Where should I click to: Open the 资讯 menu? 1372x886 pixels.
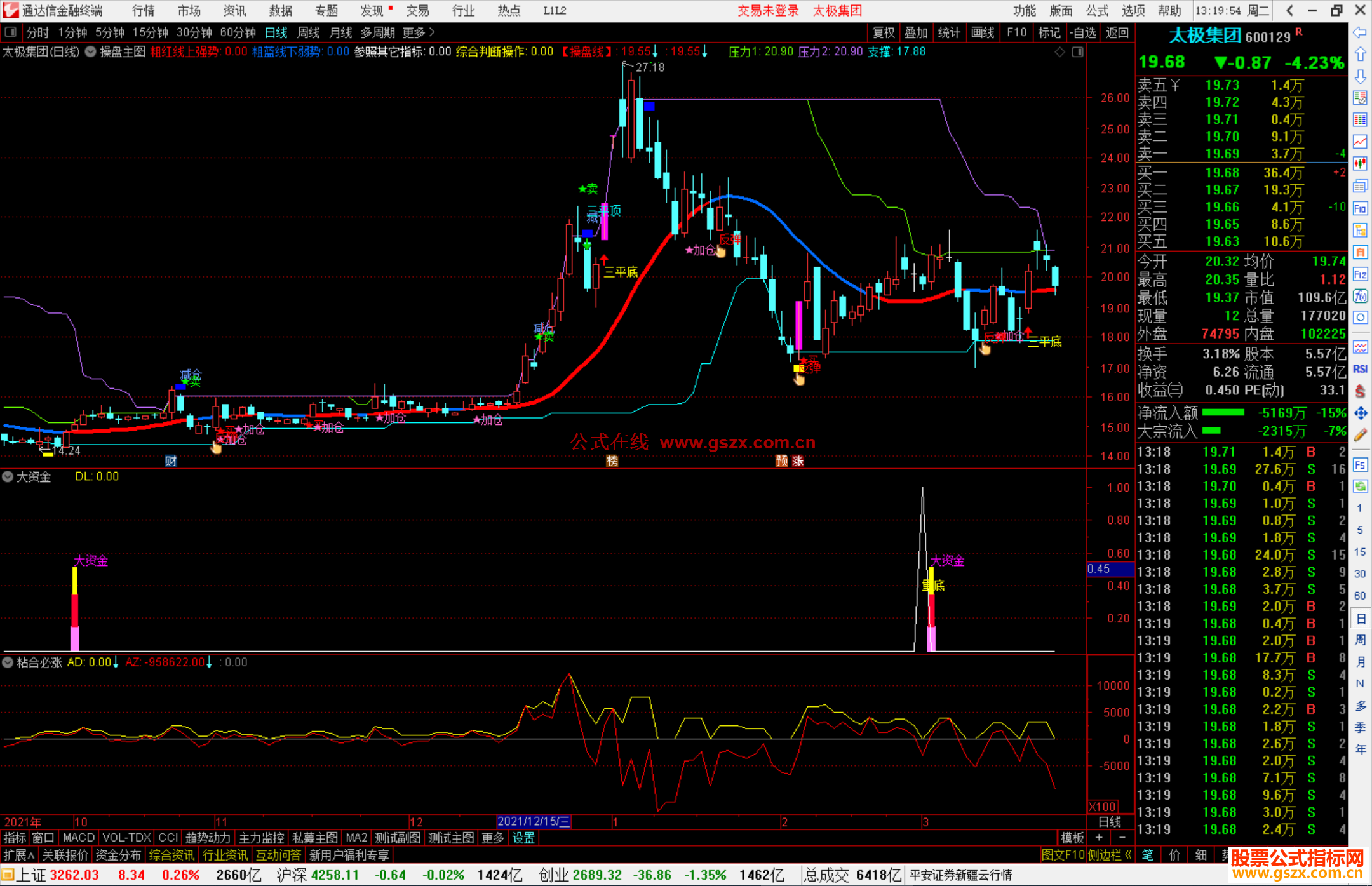click(235, 11)
